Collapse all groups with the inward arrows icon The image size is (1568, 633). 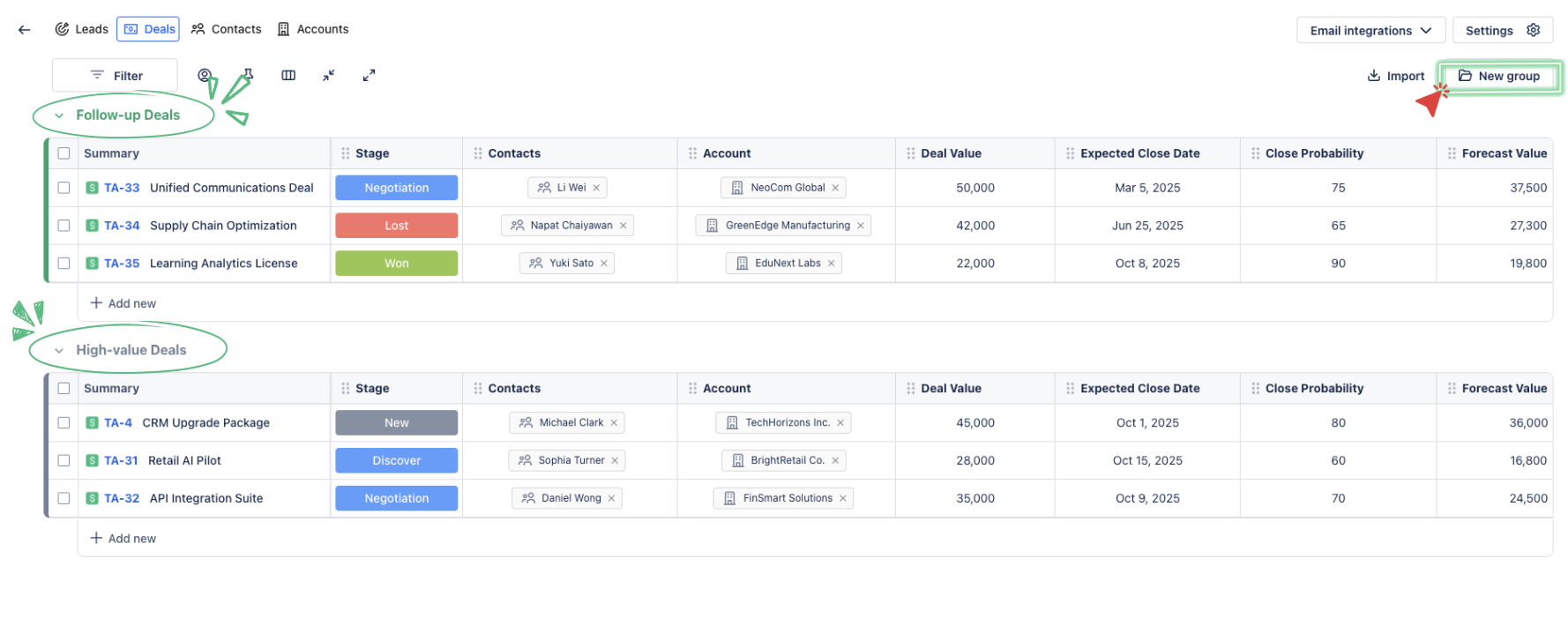coord(328,75)
